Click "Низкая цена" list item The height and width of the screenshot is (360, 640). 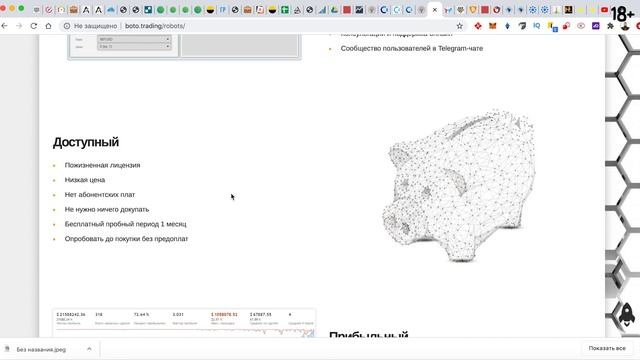[85, 180]
